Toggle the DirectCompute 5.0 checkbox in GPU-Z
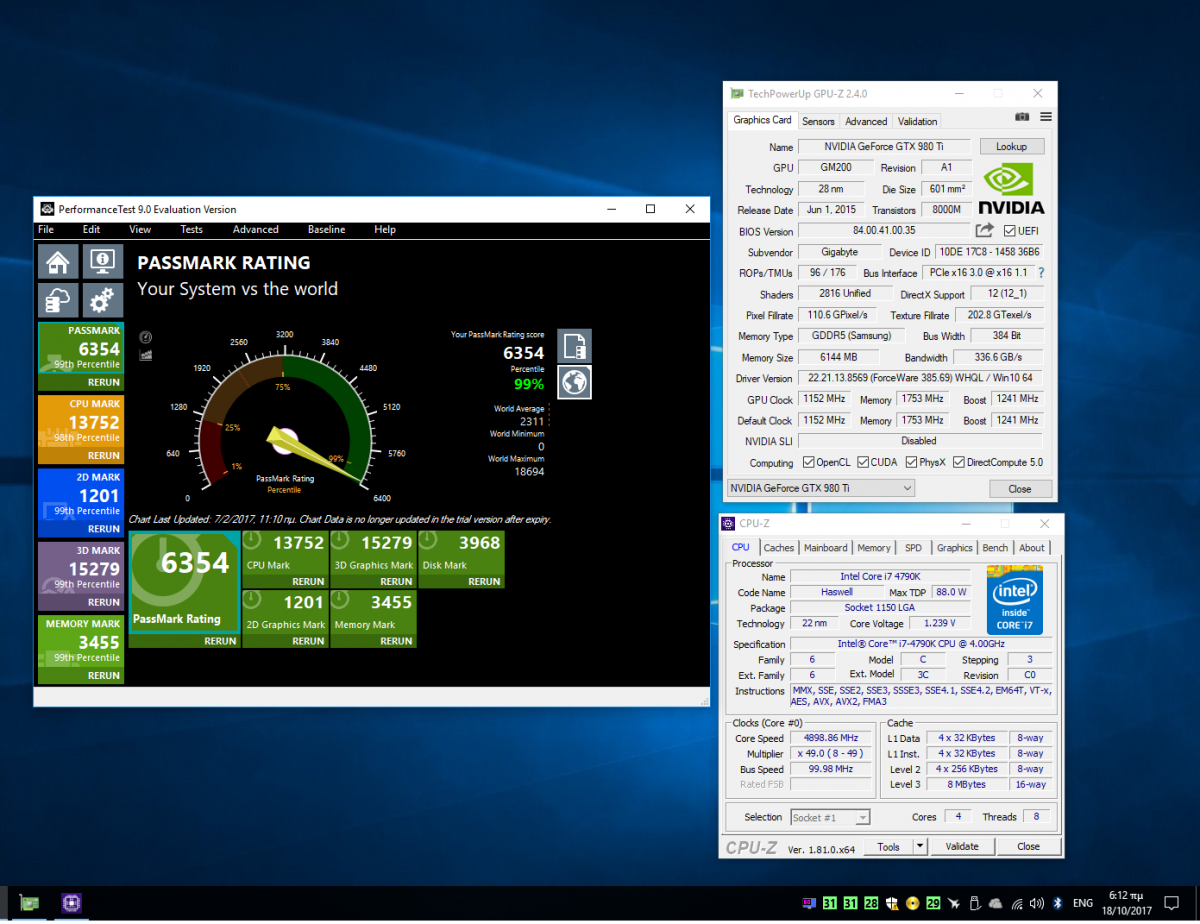 click(959, 463)
